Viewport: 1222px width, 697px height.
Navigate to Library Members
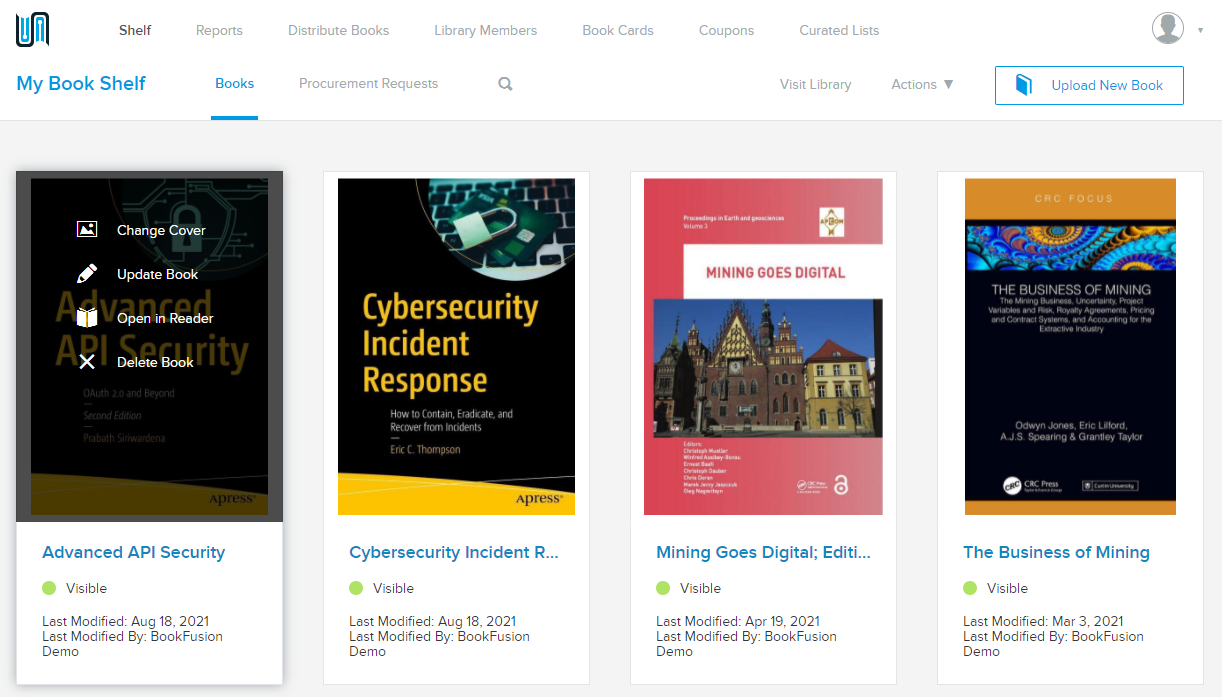click(485, 30)
